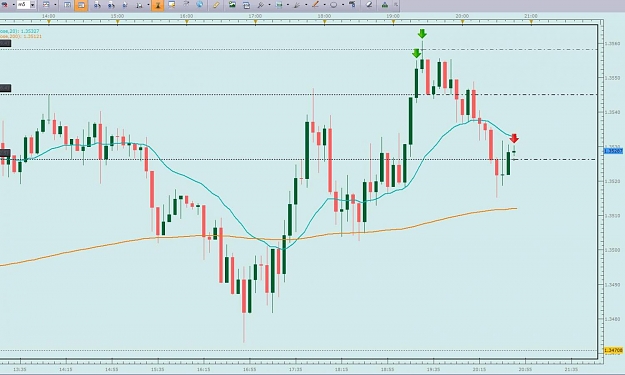The height and width of the screenshot is (375, 625).
Task: Click the 21:00 yellow time marker
Action: pyautogui.click(x=531, y=23)
